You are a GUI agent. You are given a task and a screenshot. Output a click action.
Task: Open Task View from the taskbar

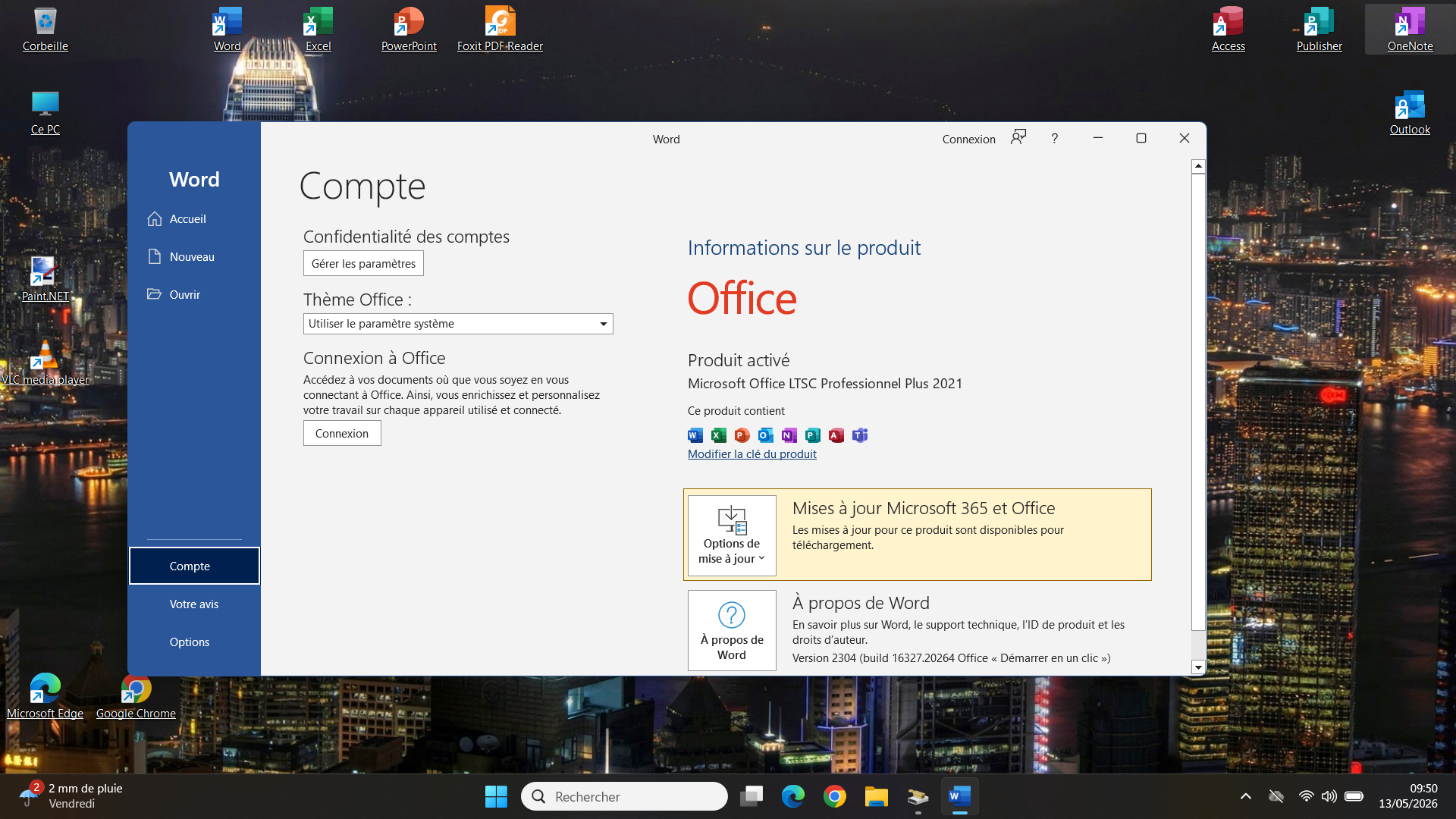752,796
